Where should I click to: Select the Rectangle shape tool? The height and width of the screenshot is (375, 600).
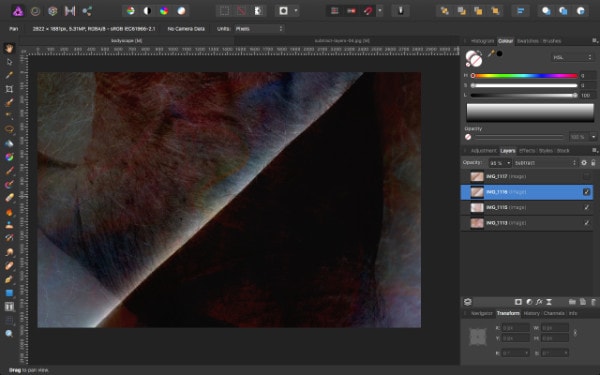[x=9, y=293]
